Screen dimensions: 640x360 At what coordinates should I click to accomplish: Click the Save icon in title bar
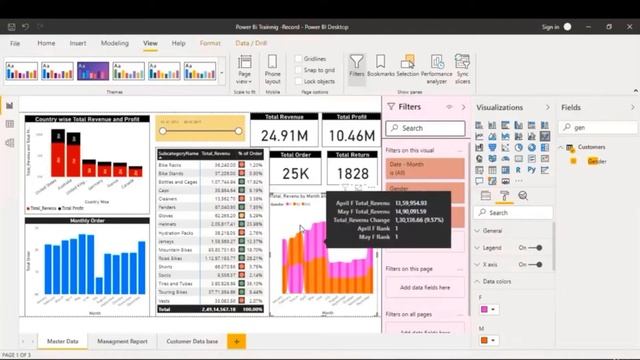point(11,27)
